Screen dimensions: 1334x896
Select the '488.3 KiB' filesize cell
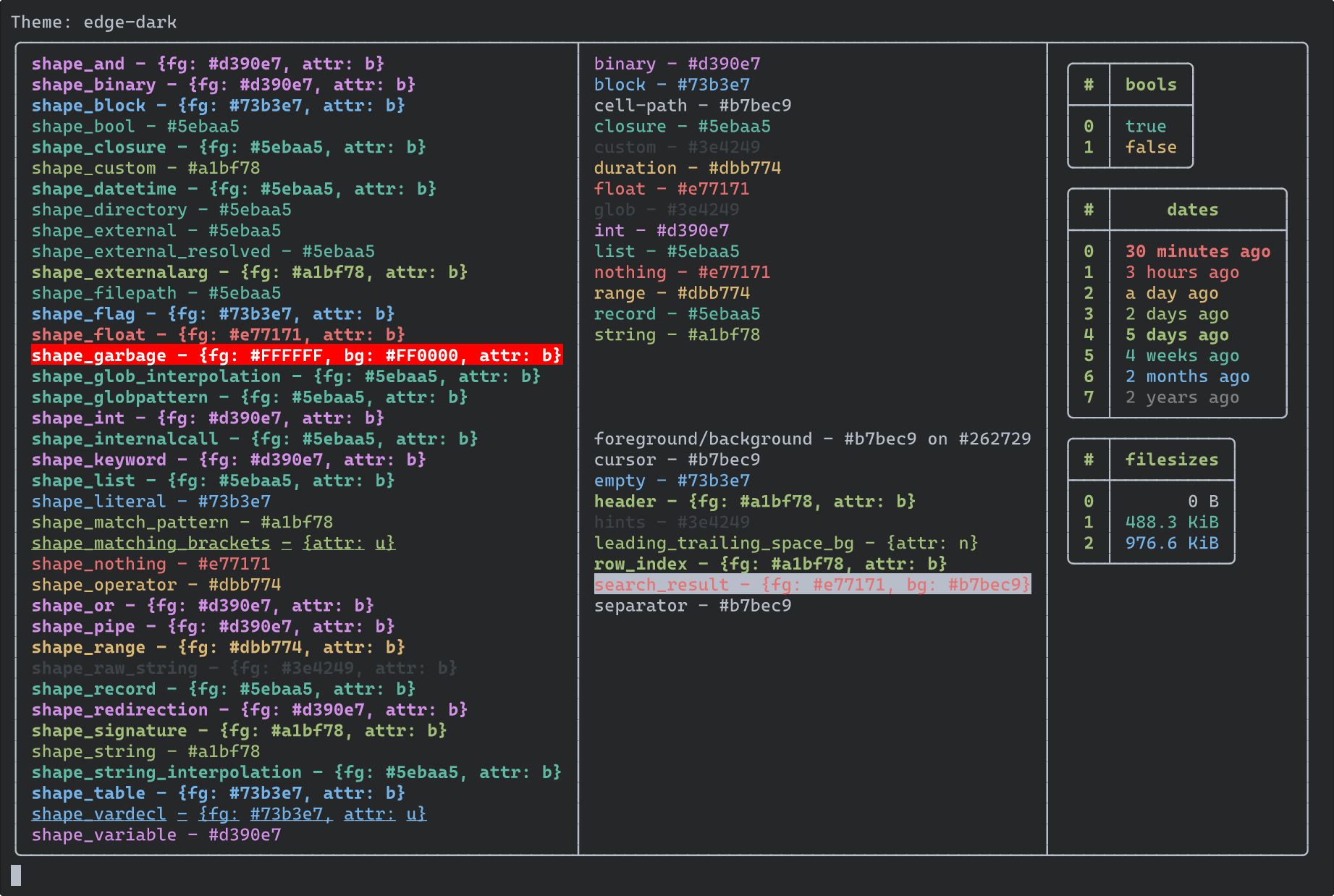(x=1172, y=523)
